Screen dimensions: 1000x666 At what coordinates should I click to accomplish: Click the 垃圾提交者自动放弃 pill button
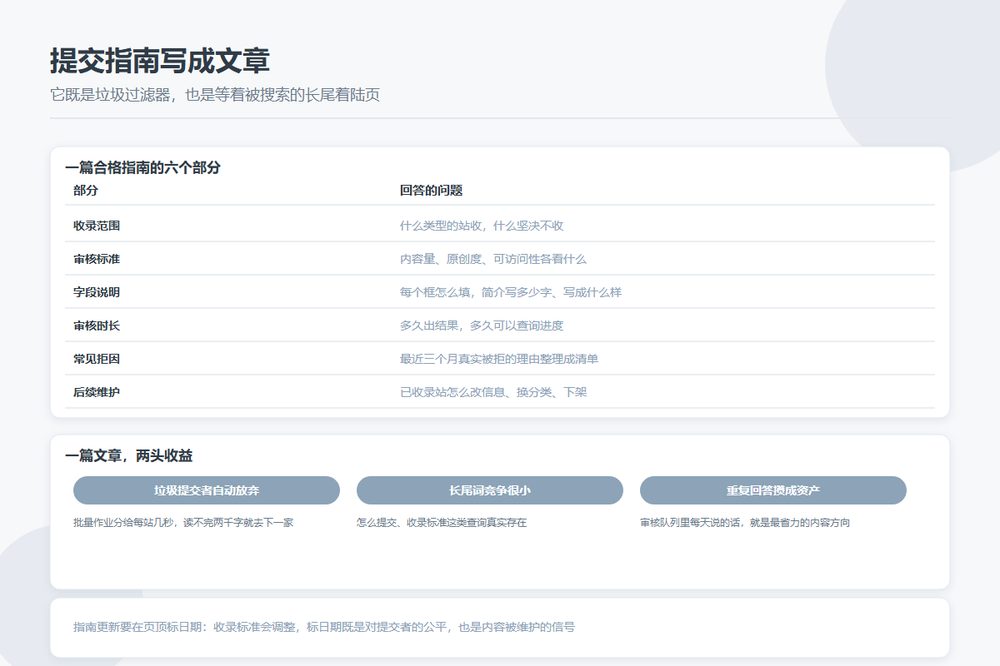coord(206,490)
